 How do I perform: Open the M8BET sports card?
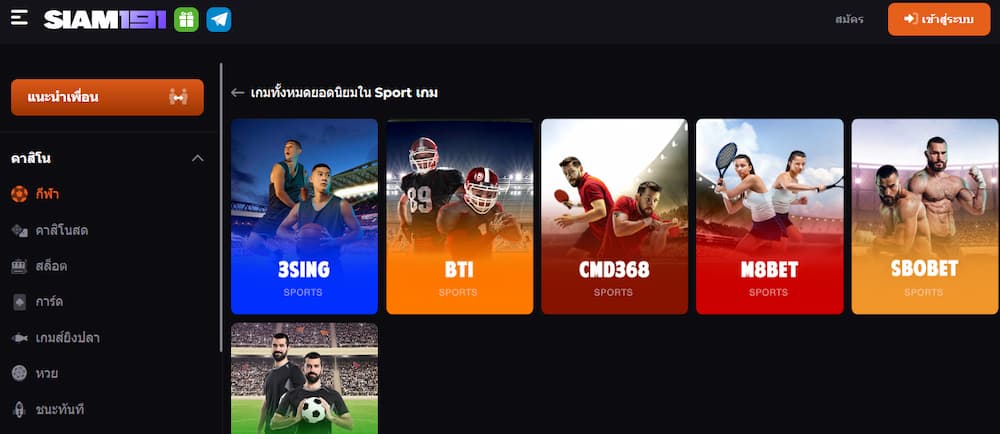770,217
